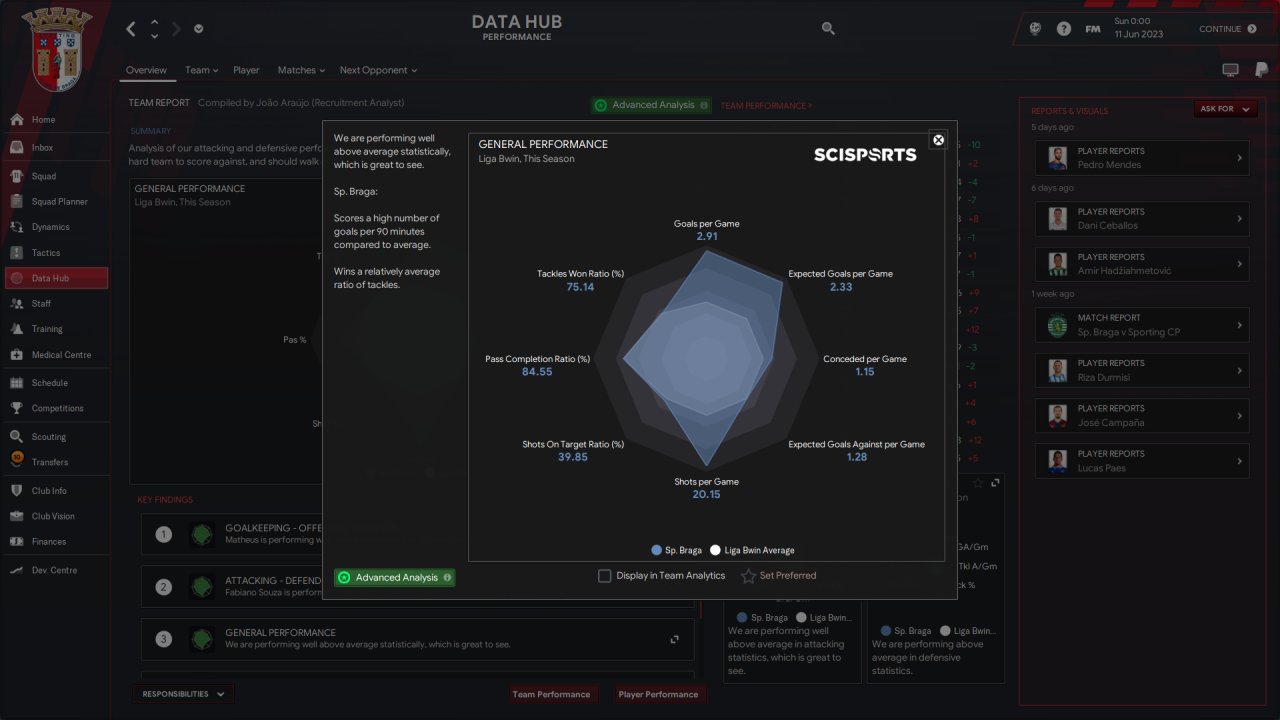
Task: Open the Tactics screen in the sidebar
Action: (x=55, y=253)
